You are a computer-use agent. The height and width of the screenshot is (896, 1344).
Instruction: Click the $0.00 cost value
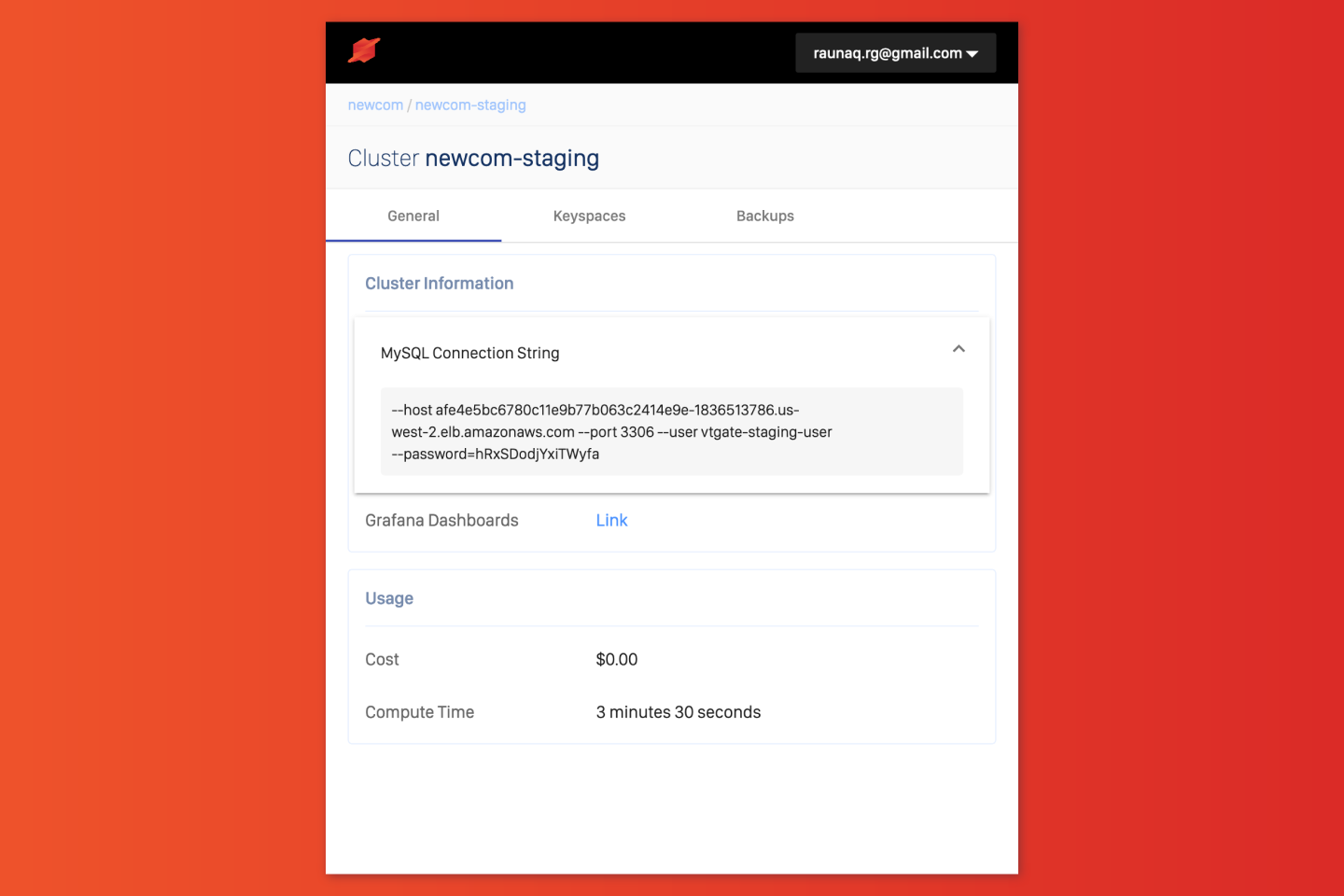tap(617, 660)
